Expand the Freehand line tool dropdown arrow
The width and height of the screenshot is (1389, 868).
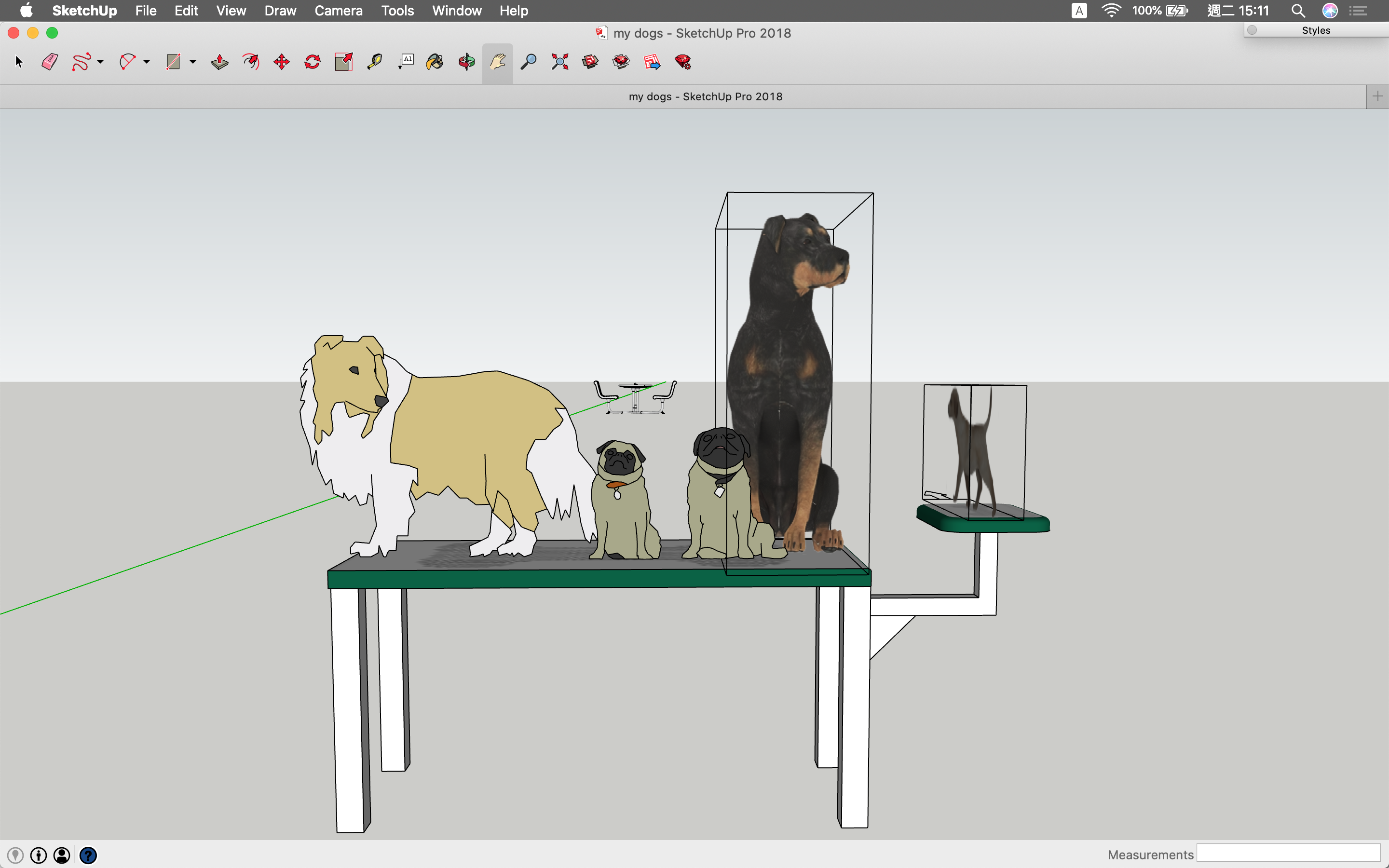click(x=100, y=61)
